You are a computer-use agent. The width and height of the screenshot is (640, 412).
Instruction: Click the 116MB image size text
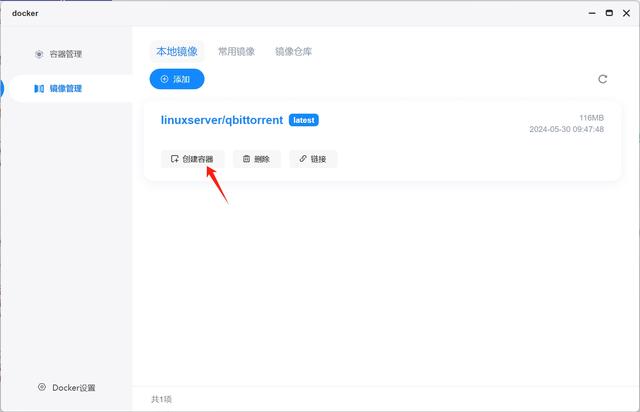pos(591,118)
